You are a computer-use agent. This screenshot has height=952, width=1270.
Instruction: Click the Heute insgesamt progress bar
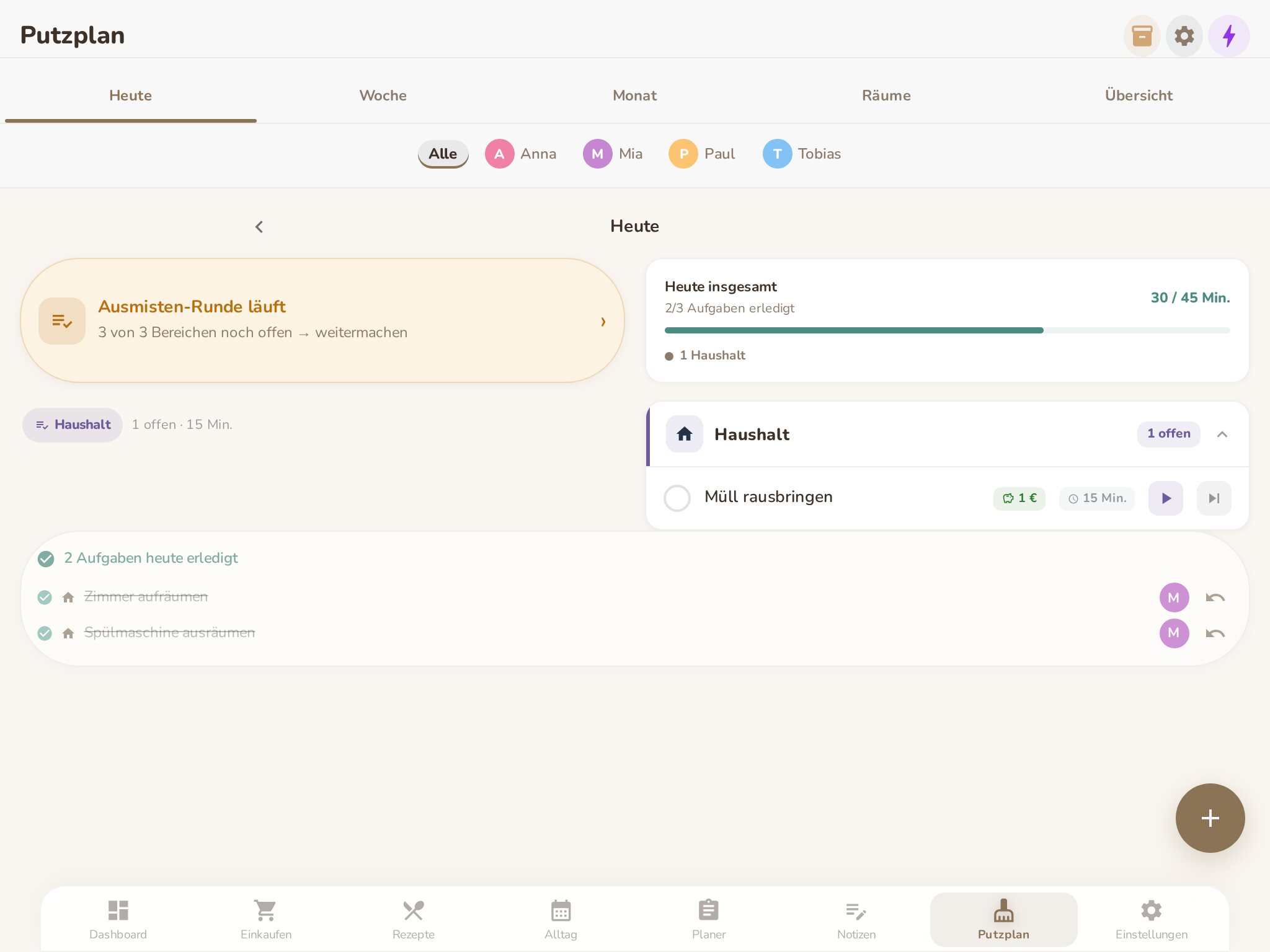tap(947, 330)
